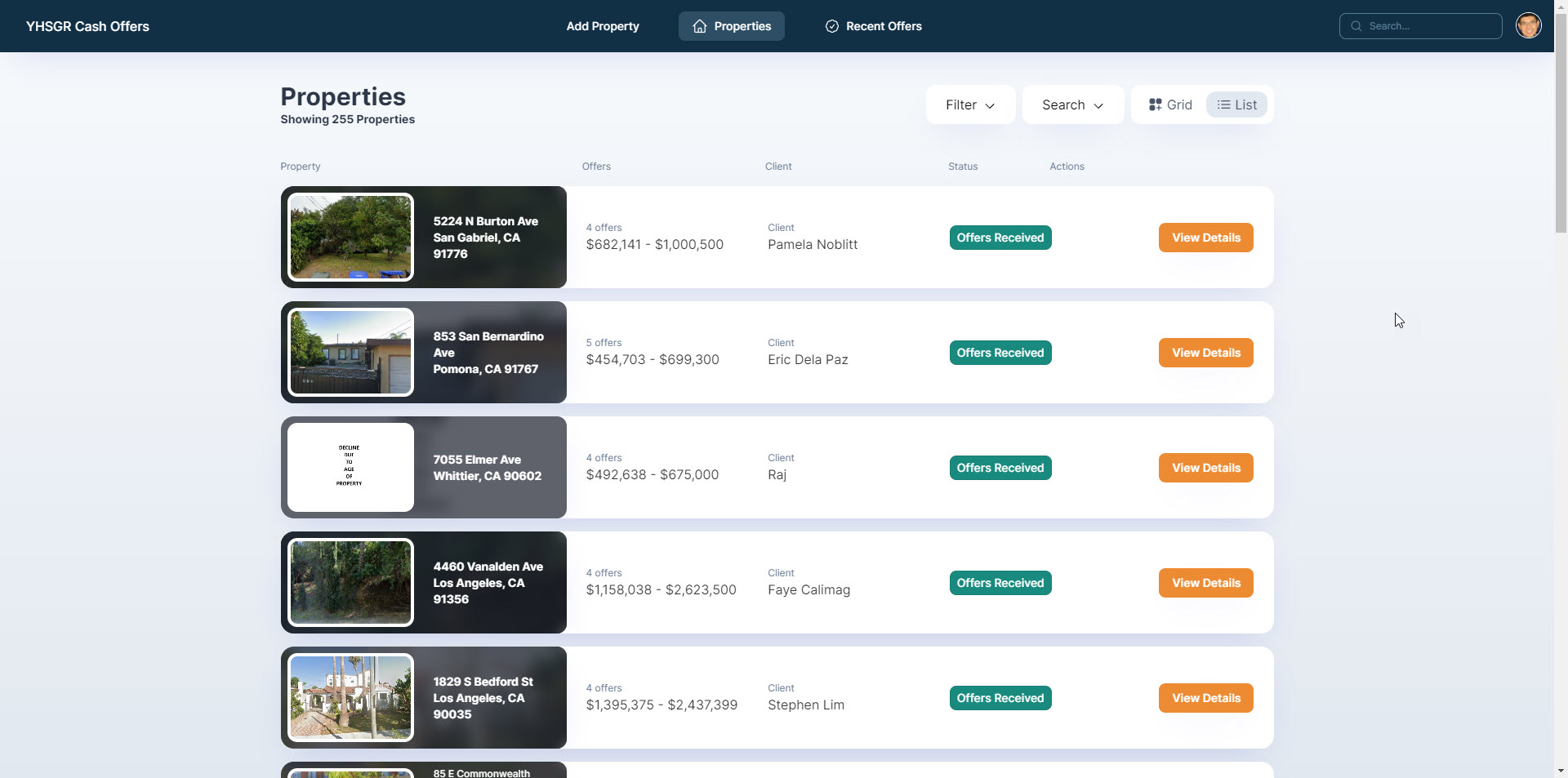
Task: Switch to Grid view
Action: (x=1170, y=104)
